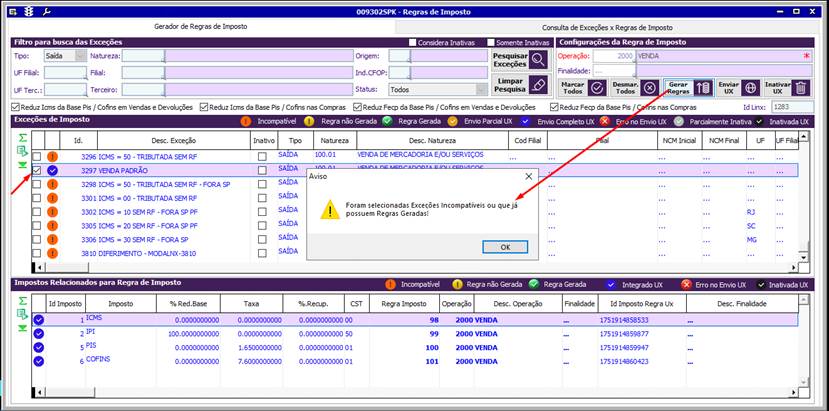Uncheck Reduz Fecp Base Pis/Cofins nas Compras
The height and width of the screenshot is (411, 829).
pyautogui.click(x=554, y=107)
